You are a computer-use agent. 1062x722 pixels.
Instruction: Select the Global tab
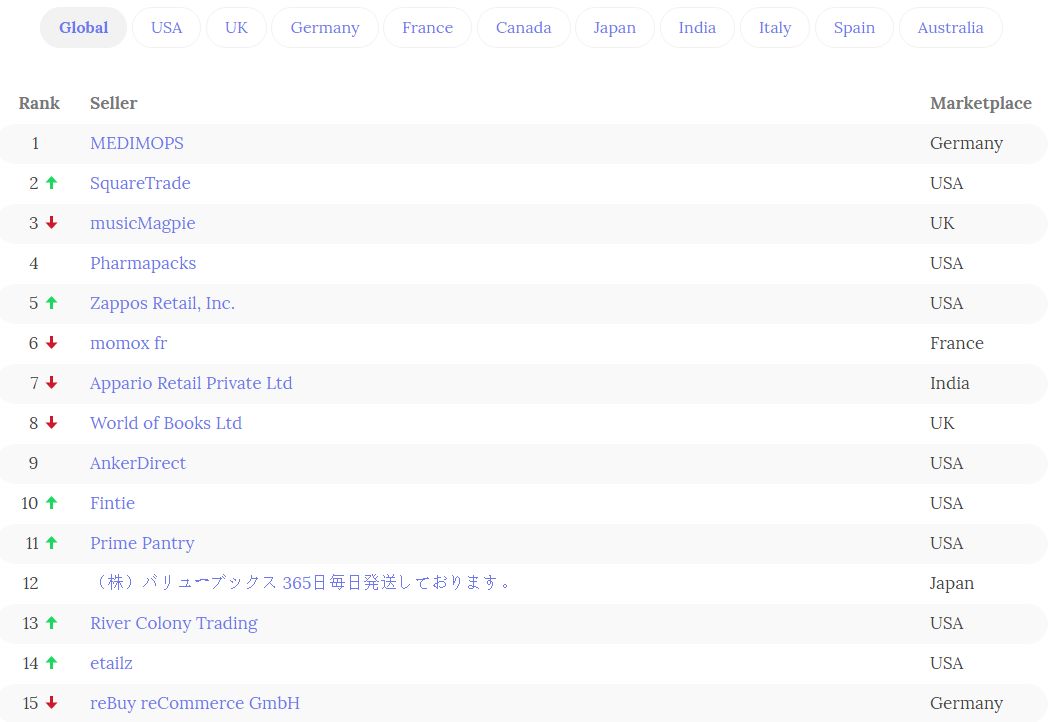[83, 28]
